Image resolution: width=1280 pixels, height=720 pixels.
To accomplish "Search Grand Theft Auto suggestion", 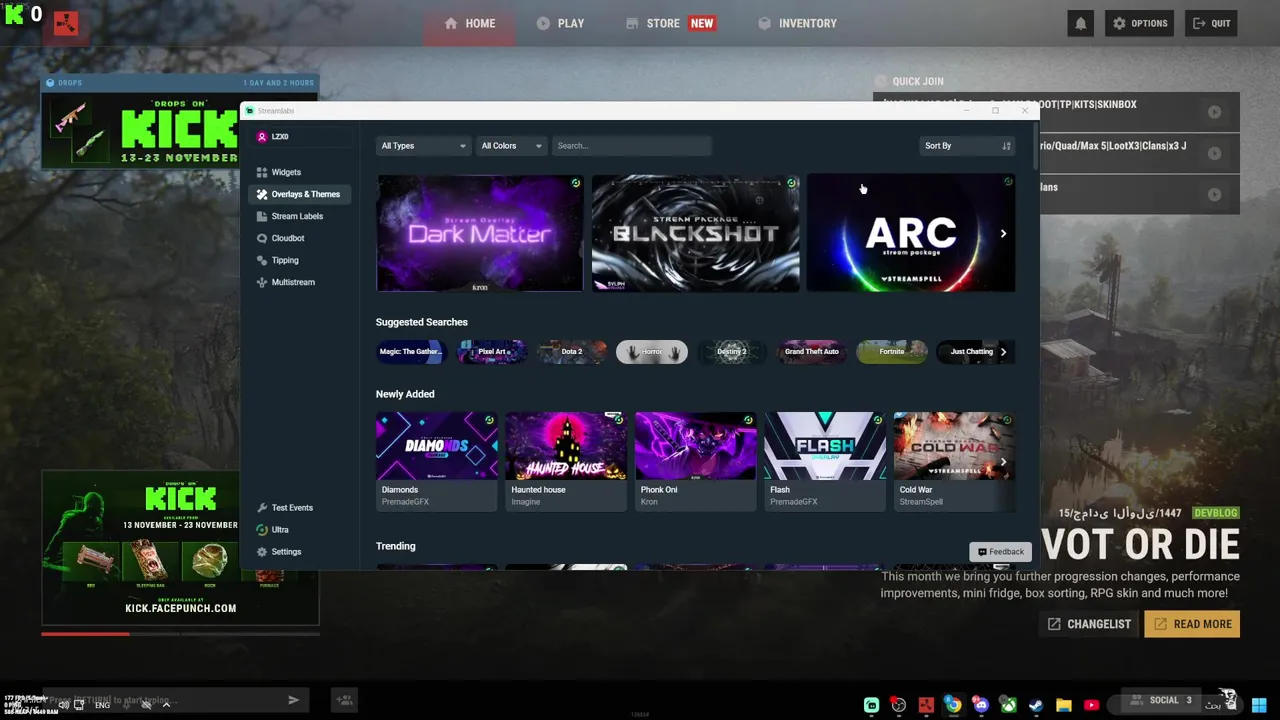I will coord(812,352).
